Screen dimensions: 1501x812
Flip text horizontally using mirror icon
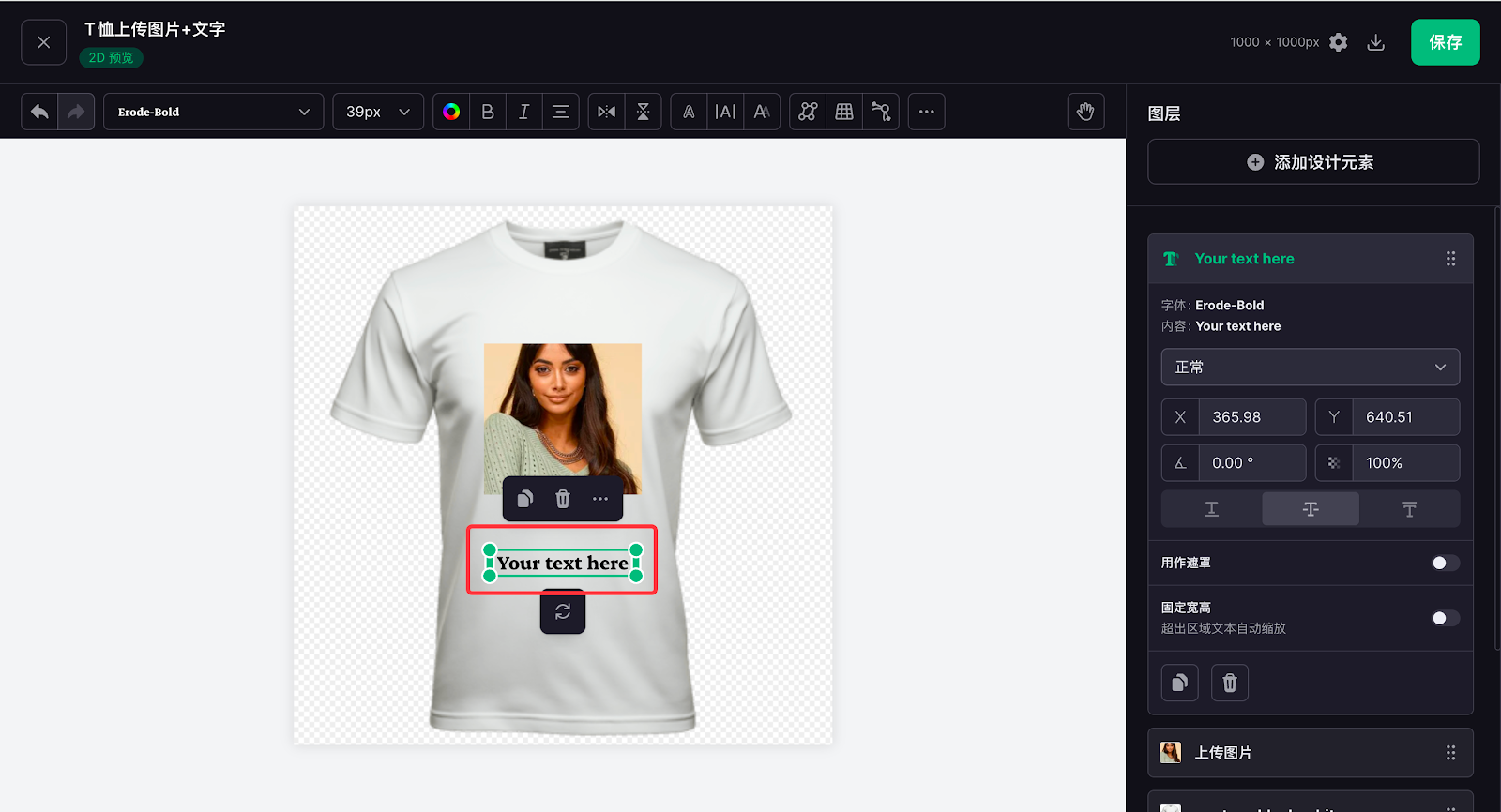click(x=607, y=112)
